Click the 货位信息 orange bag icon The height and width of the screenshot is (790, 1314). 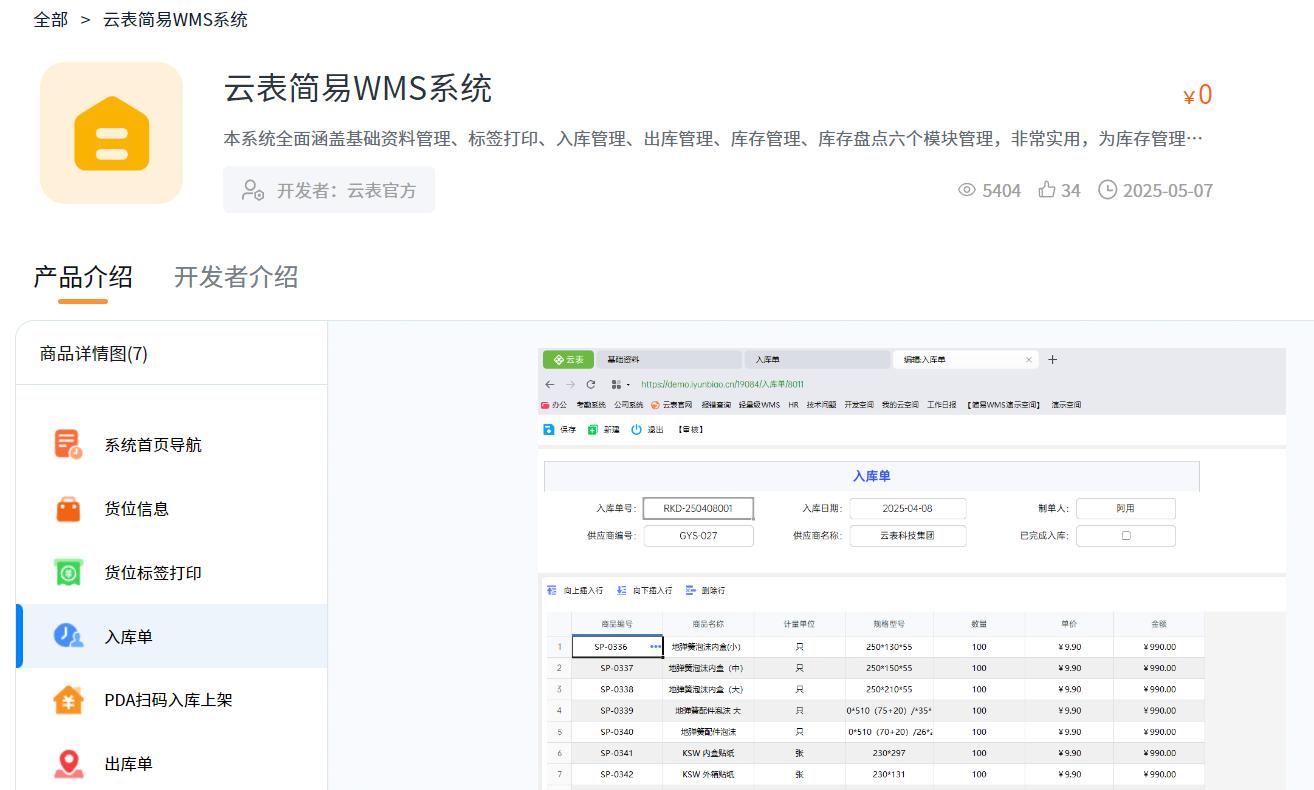69,509
